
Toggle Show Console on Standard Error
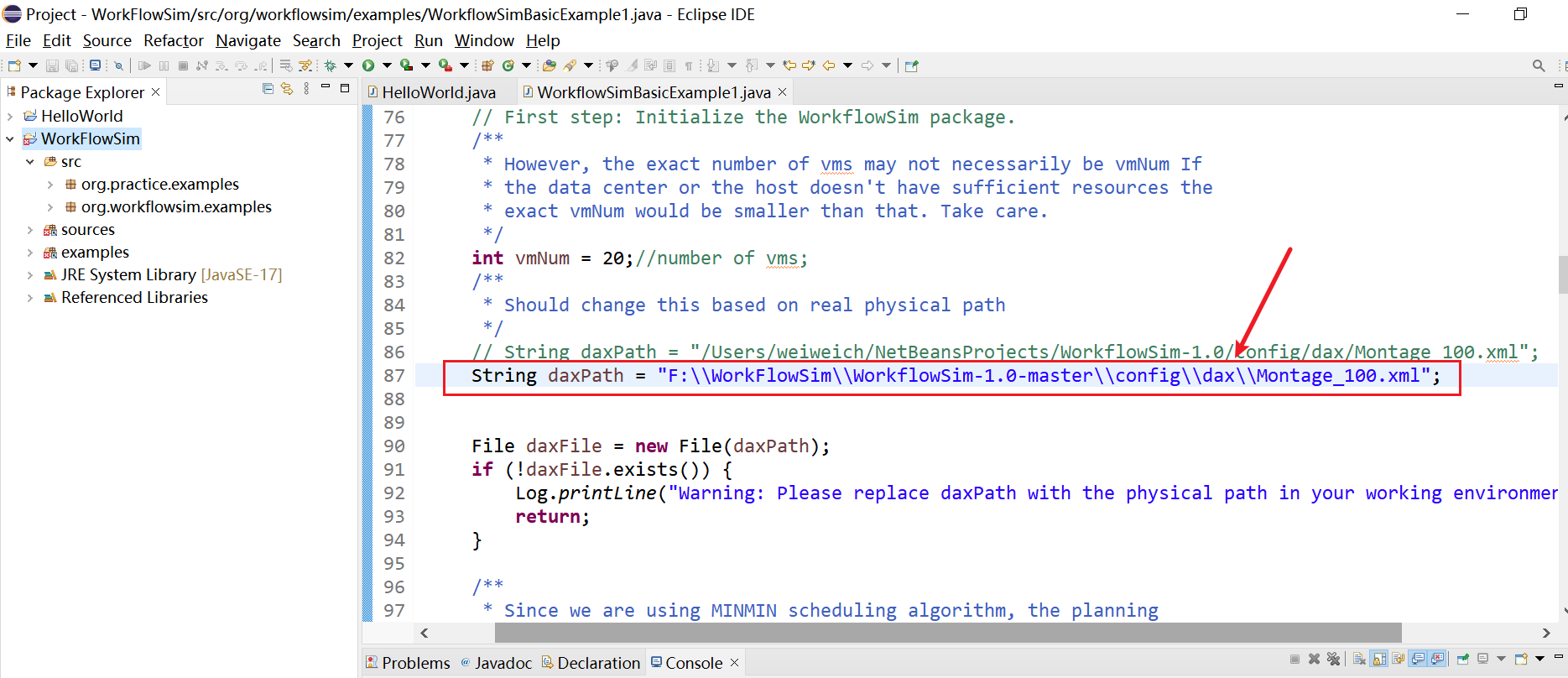tap(1437, 659)
